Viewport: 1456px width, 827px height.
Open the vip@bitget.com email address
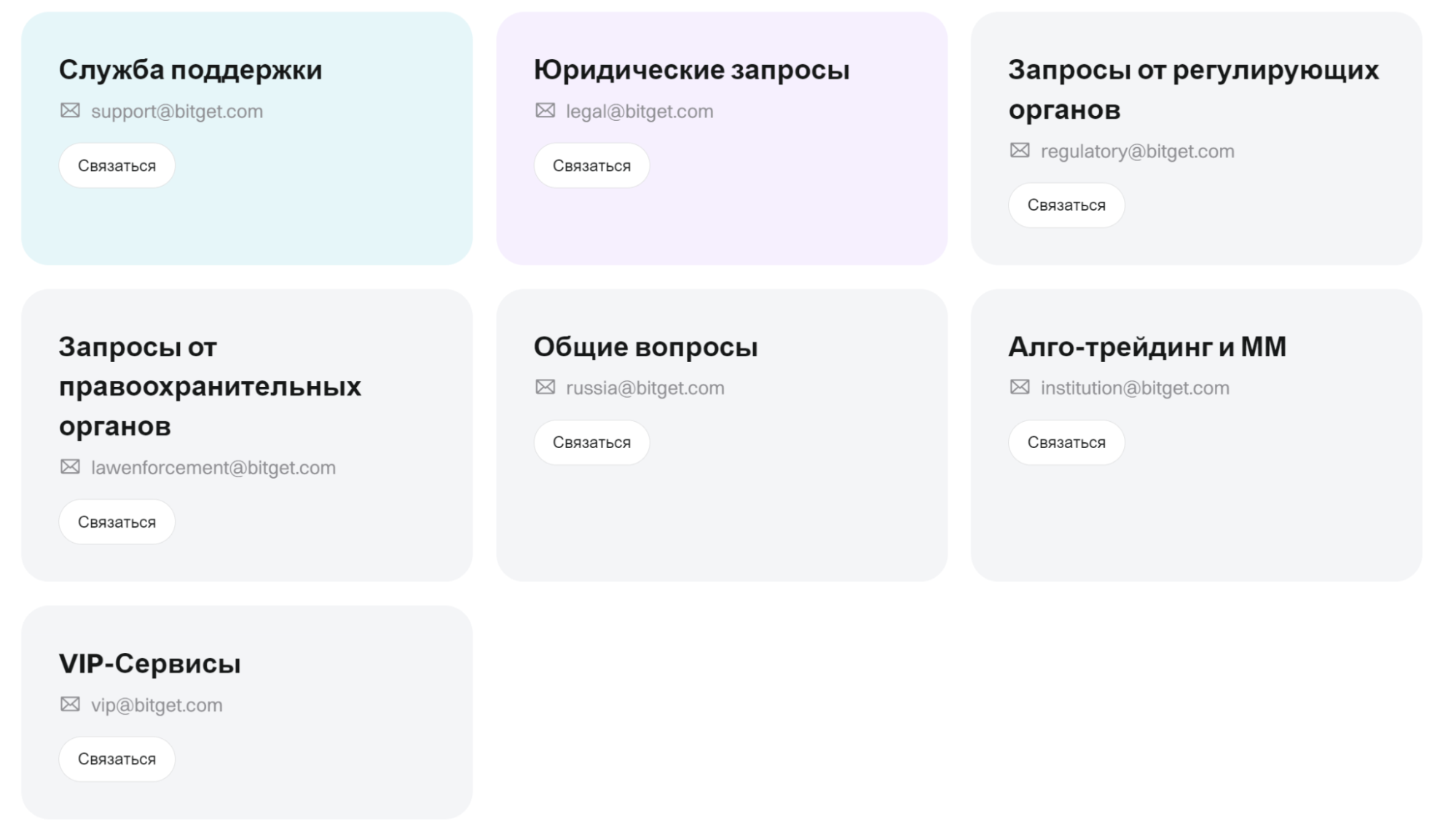157,705
